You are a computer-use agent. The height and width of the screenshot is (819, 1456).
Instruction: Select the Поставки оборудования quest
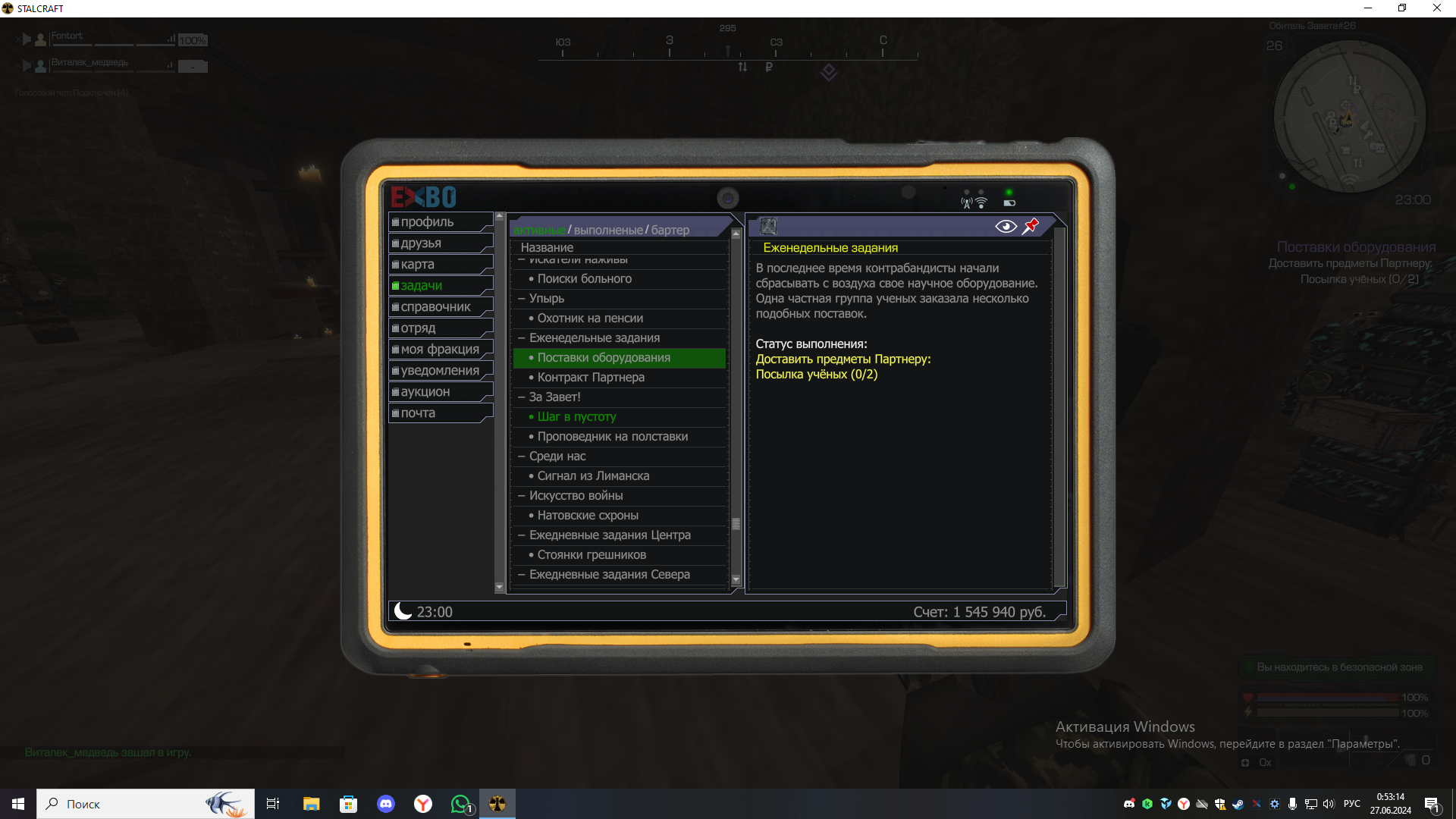click(x=620, y=358)
